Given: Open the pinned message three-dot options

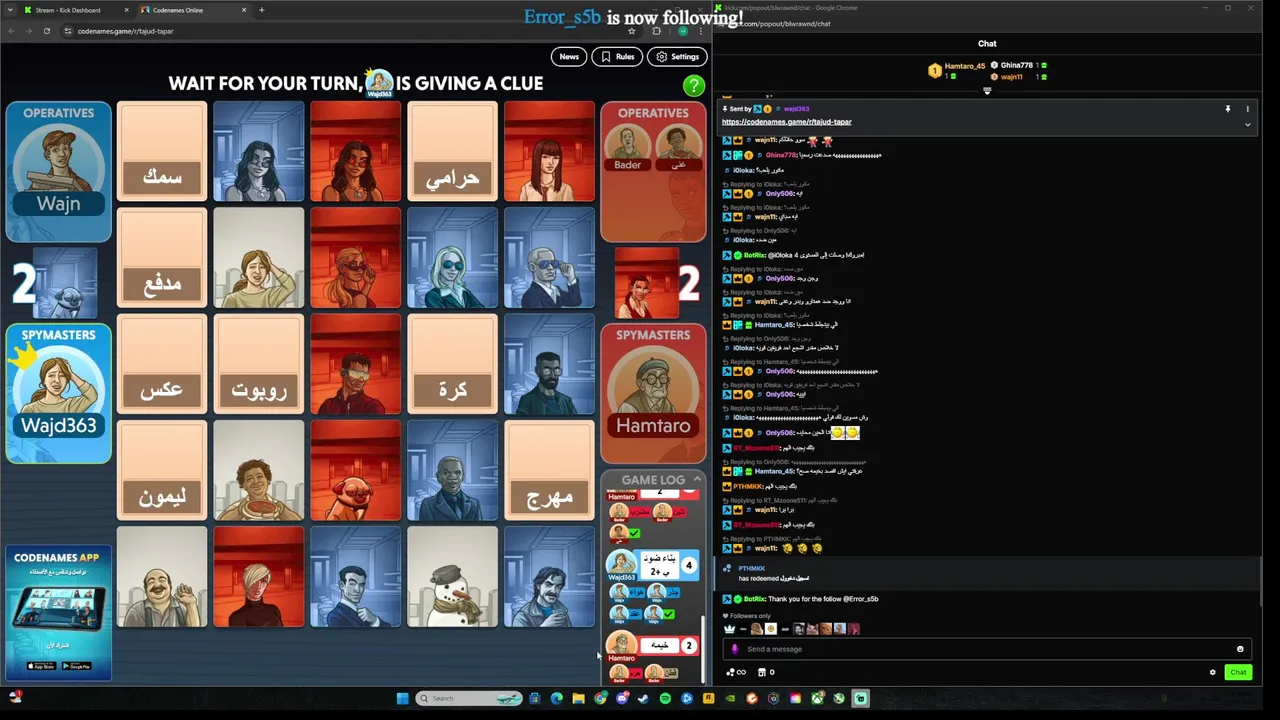Looking at the screenshot, I should point(1247,109).
